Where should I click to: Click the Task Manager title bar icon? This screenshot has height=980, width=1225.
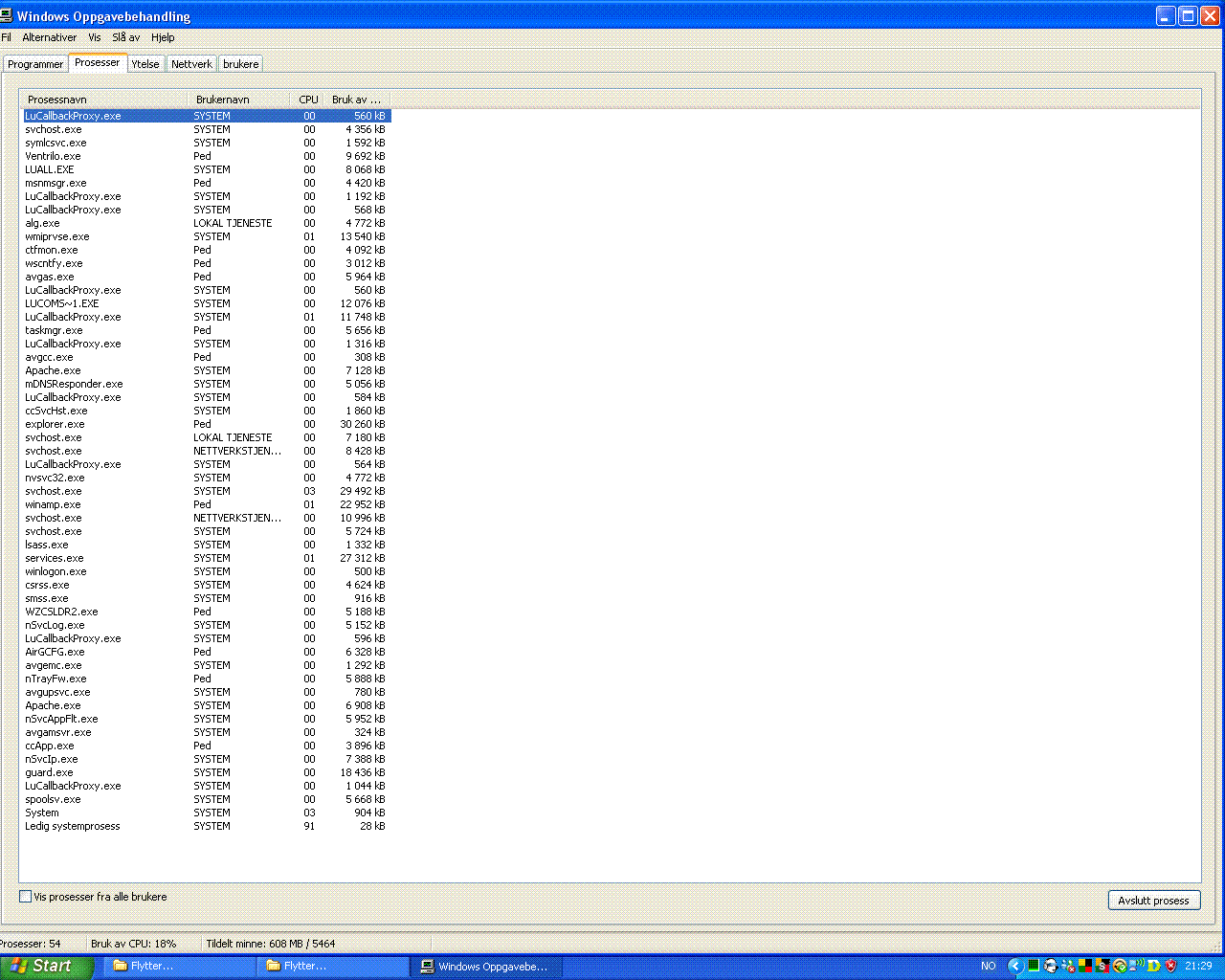7,15
